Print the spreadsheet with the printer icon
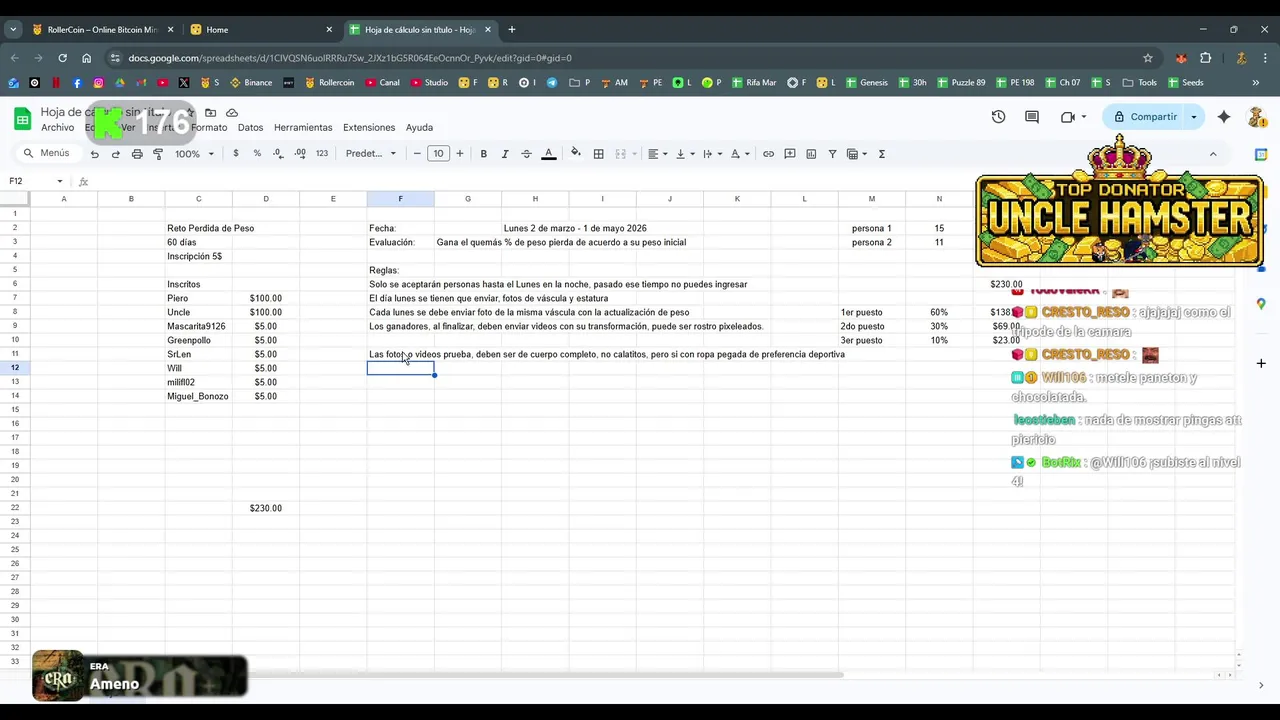The height and width of the screenshot is (720, 1280). pyautogui.click(x=137, y=154)
